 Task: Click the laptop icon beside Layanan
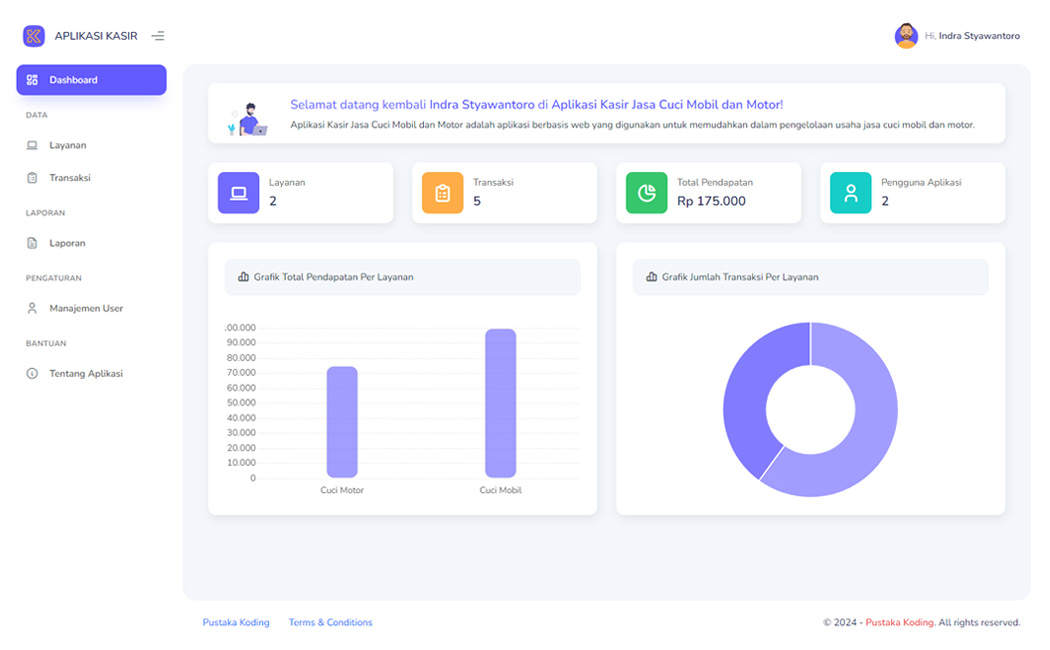(32, 145)
